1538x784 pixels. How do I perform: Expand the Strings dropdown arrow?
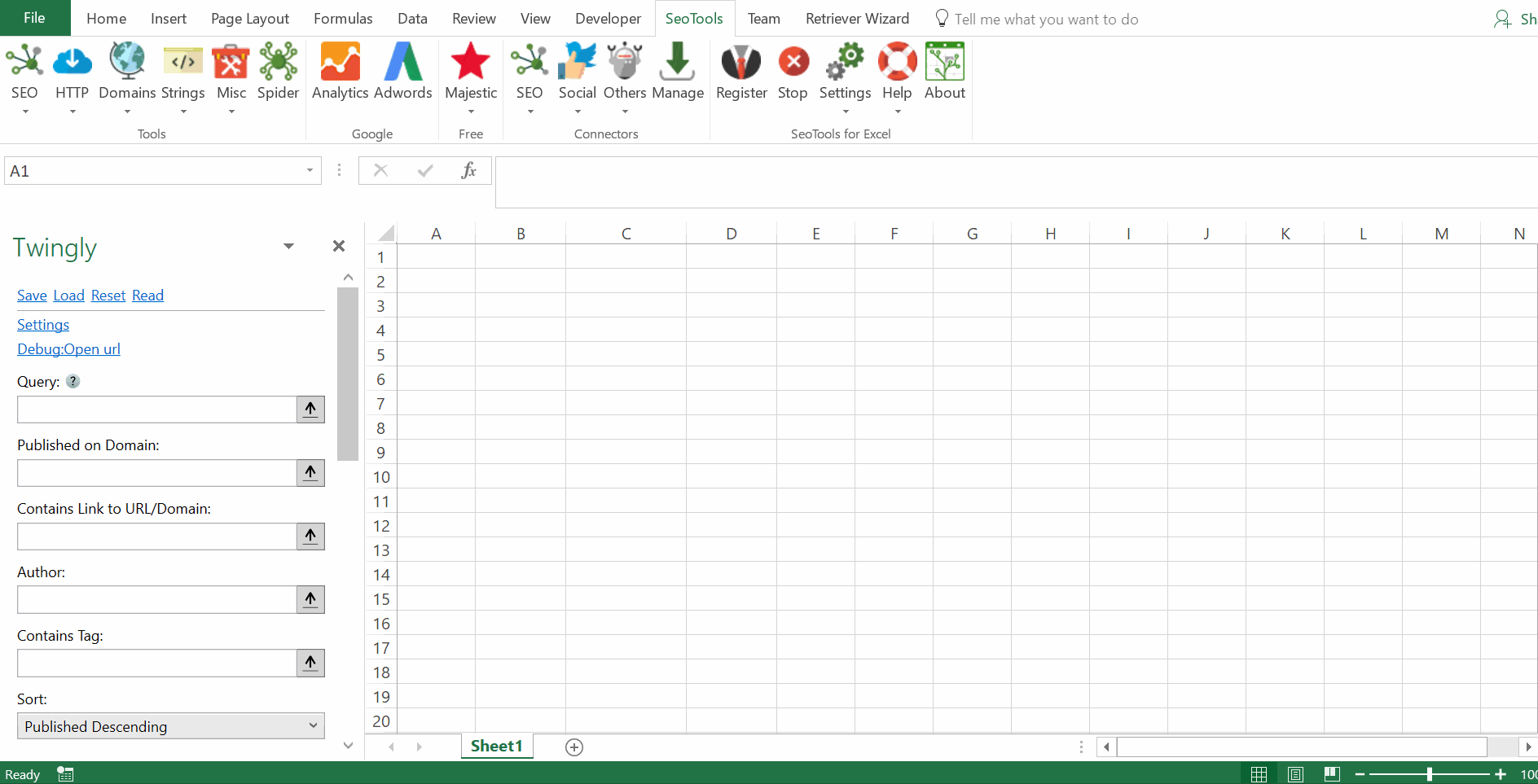[183, 112]
